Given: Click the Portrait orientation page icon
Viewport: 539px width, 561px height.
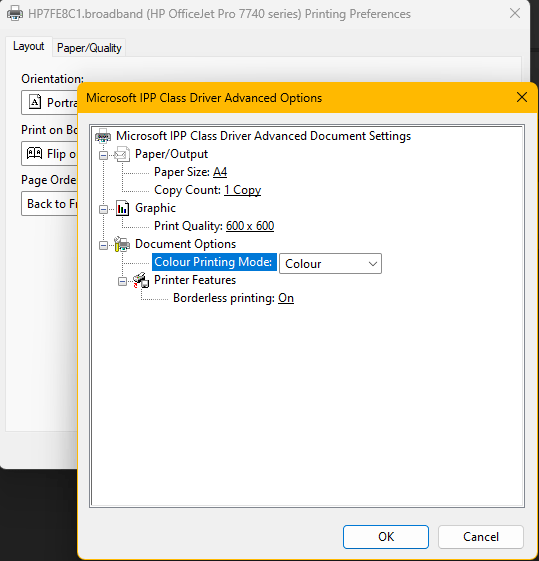Looking at the screenshot, I should point(35,102).
